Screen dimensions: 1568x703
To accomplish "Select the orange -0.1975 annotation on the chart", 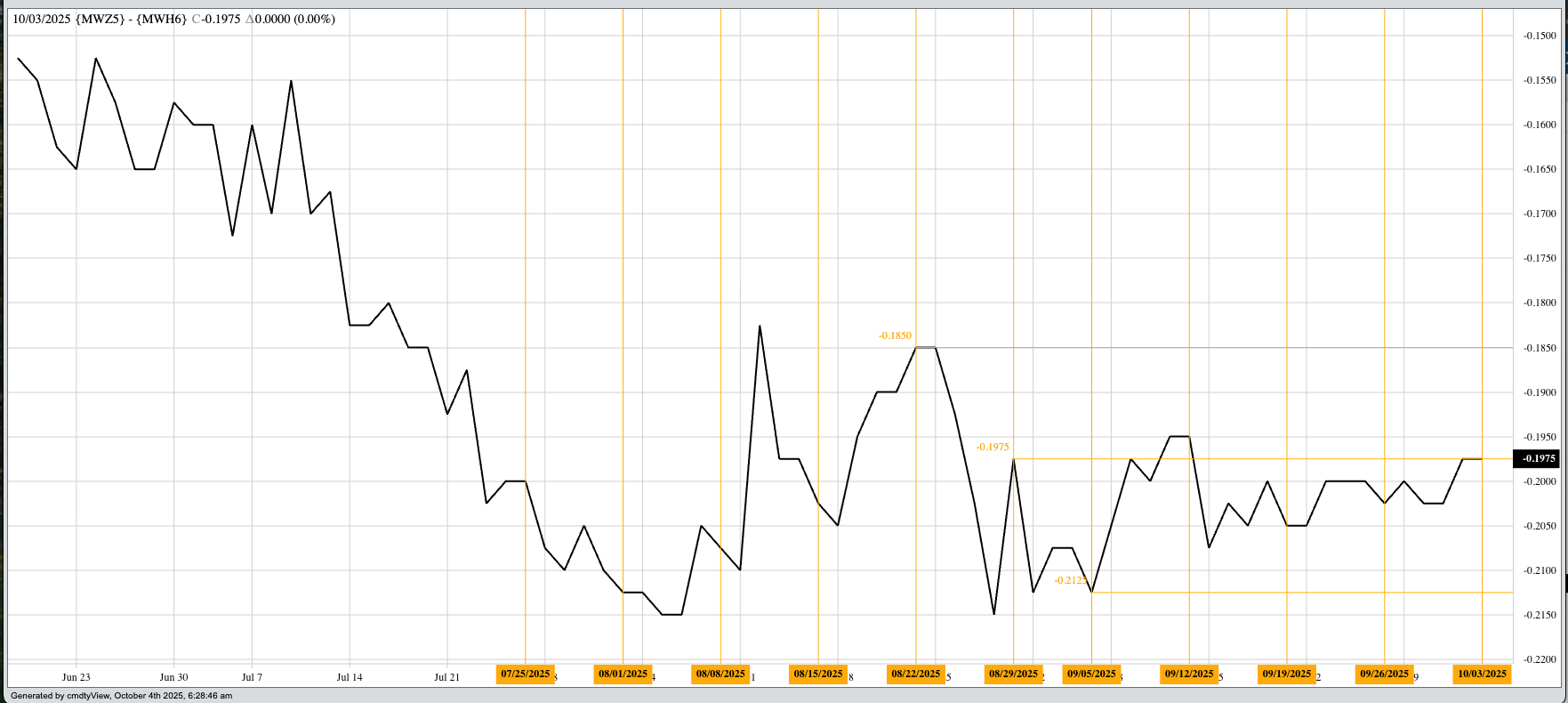I will coord(993,447).
